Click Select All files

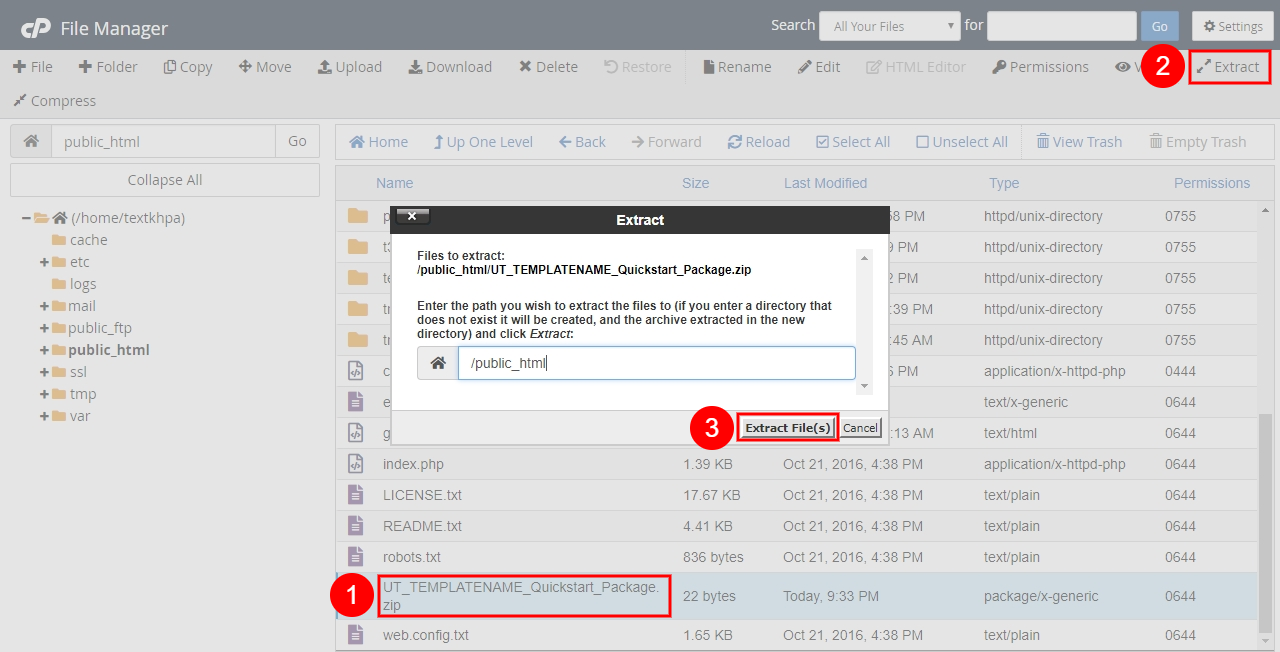pyautogui.click(x=853, y=142)
